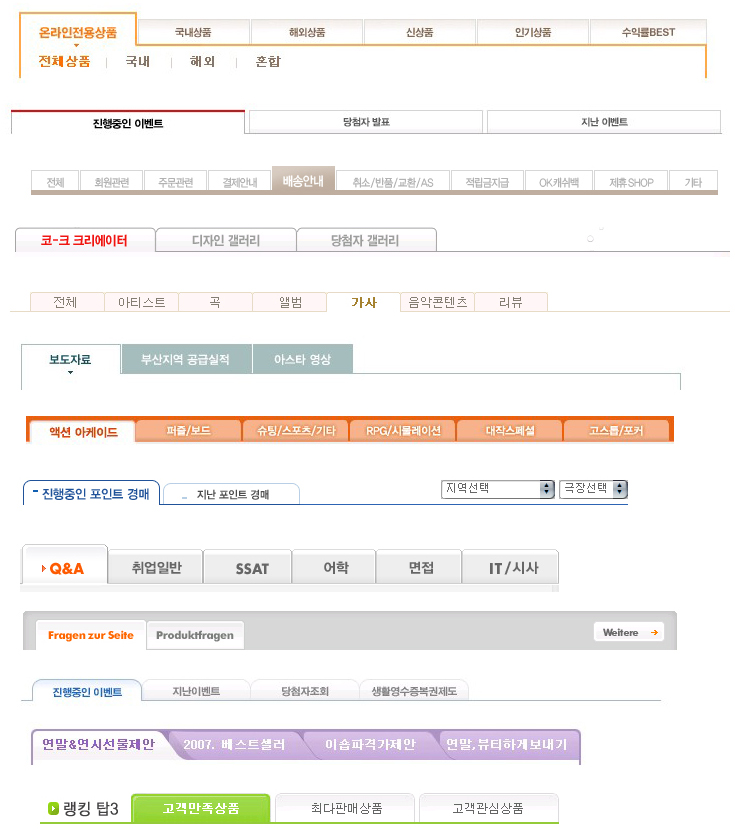
Task: Open the 부산지역 공급실적 tab
Action: click(185, 360)
